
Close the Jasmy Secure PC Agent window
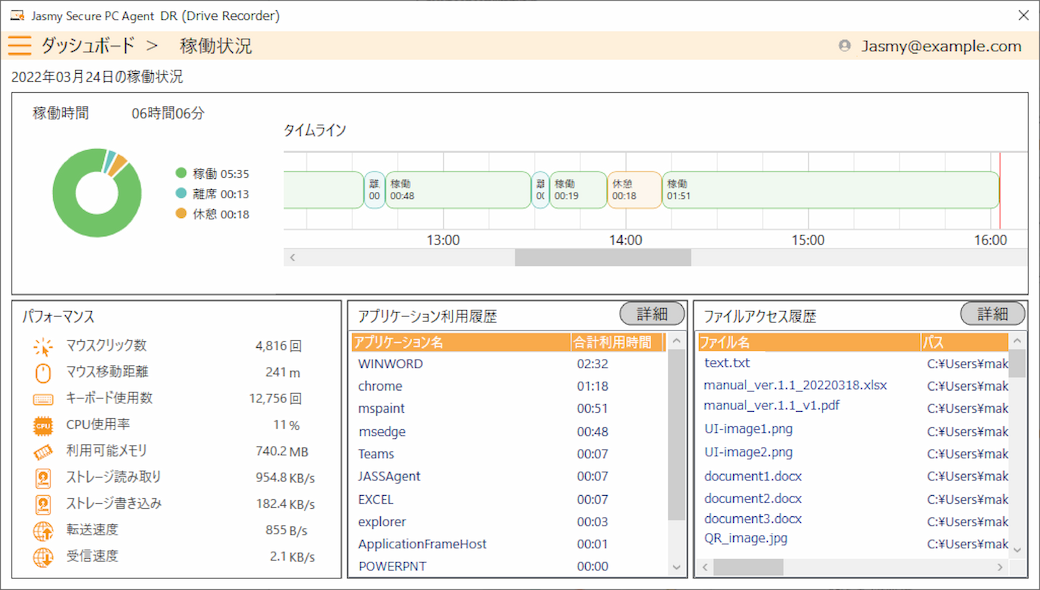point(1023,15)
